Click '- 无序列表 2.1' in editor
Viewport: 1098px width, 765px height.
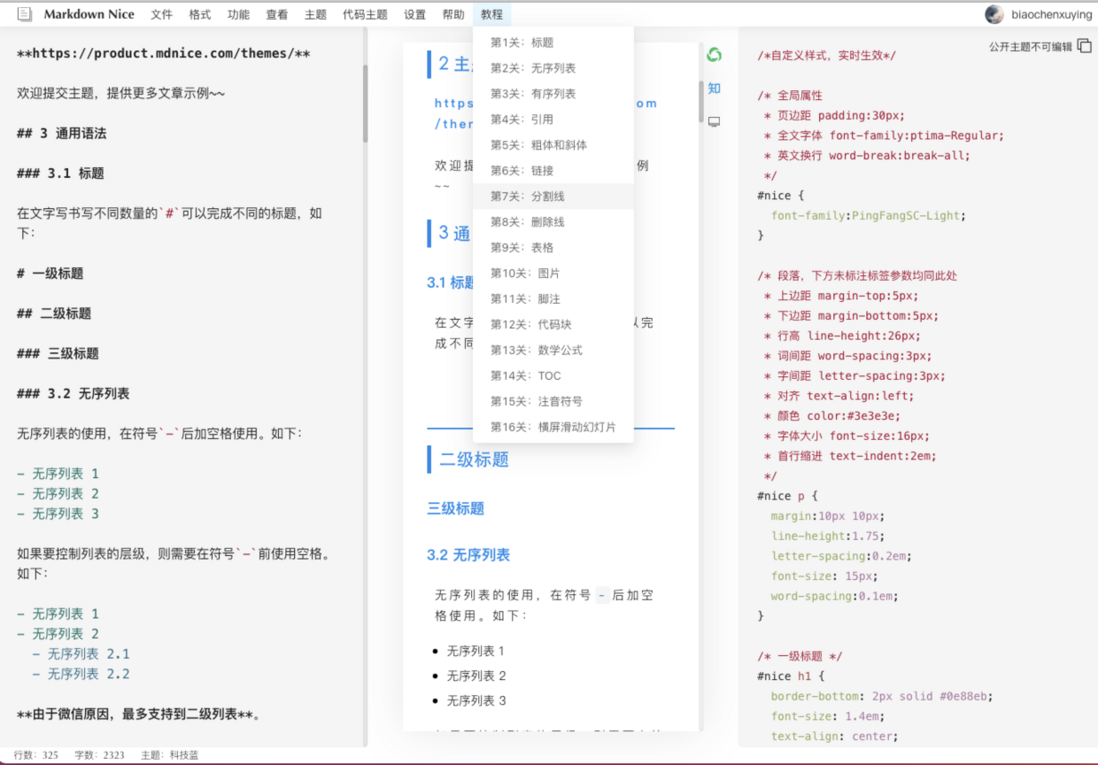[x=81, y=654]
